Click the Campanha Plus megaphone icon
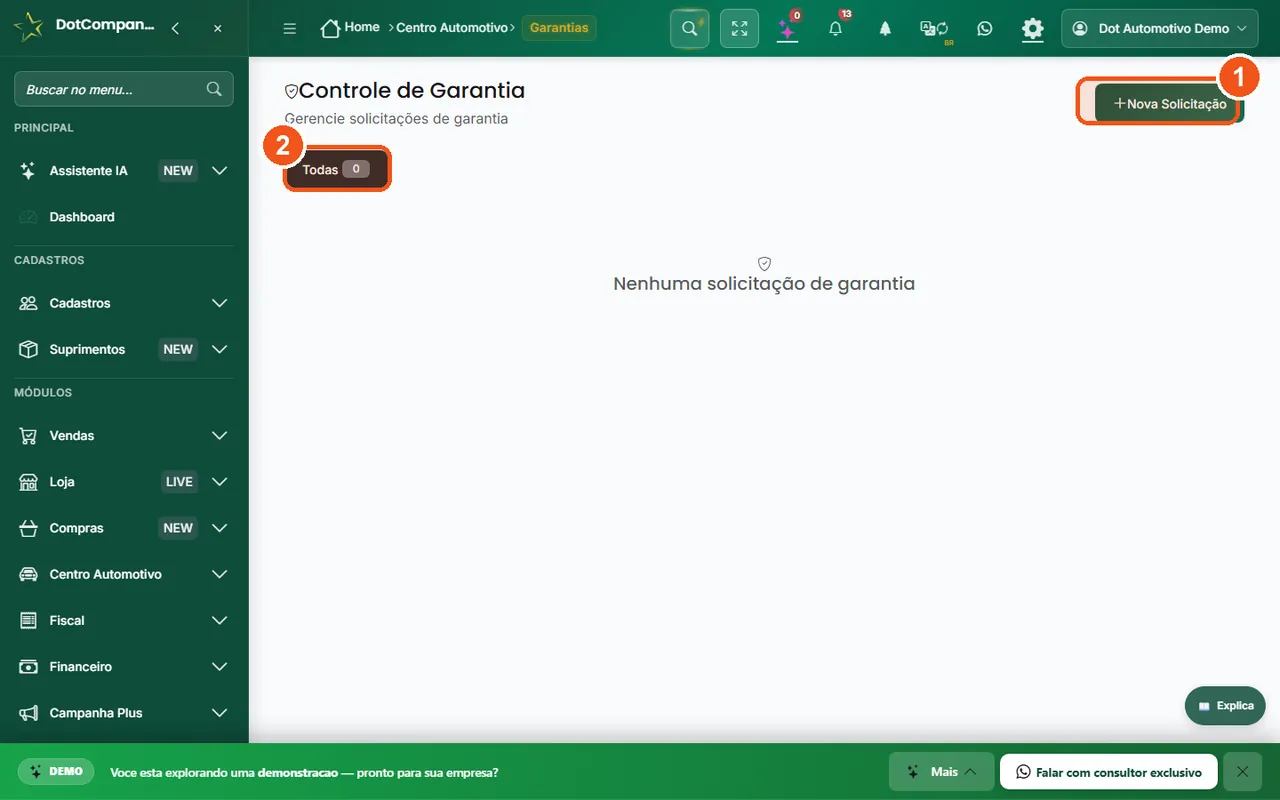This screenshot has height=800, width=1280. [29, 713]
